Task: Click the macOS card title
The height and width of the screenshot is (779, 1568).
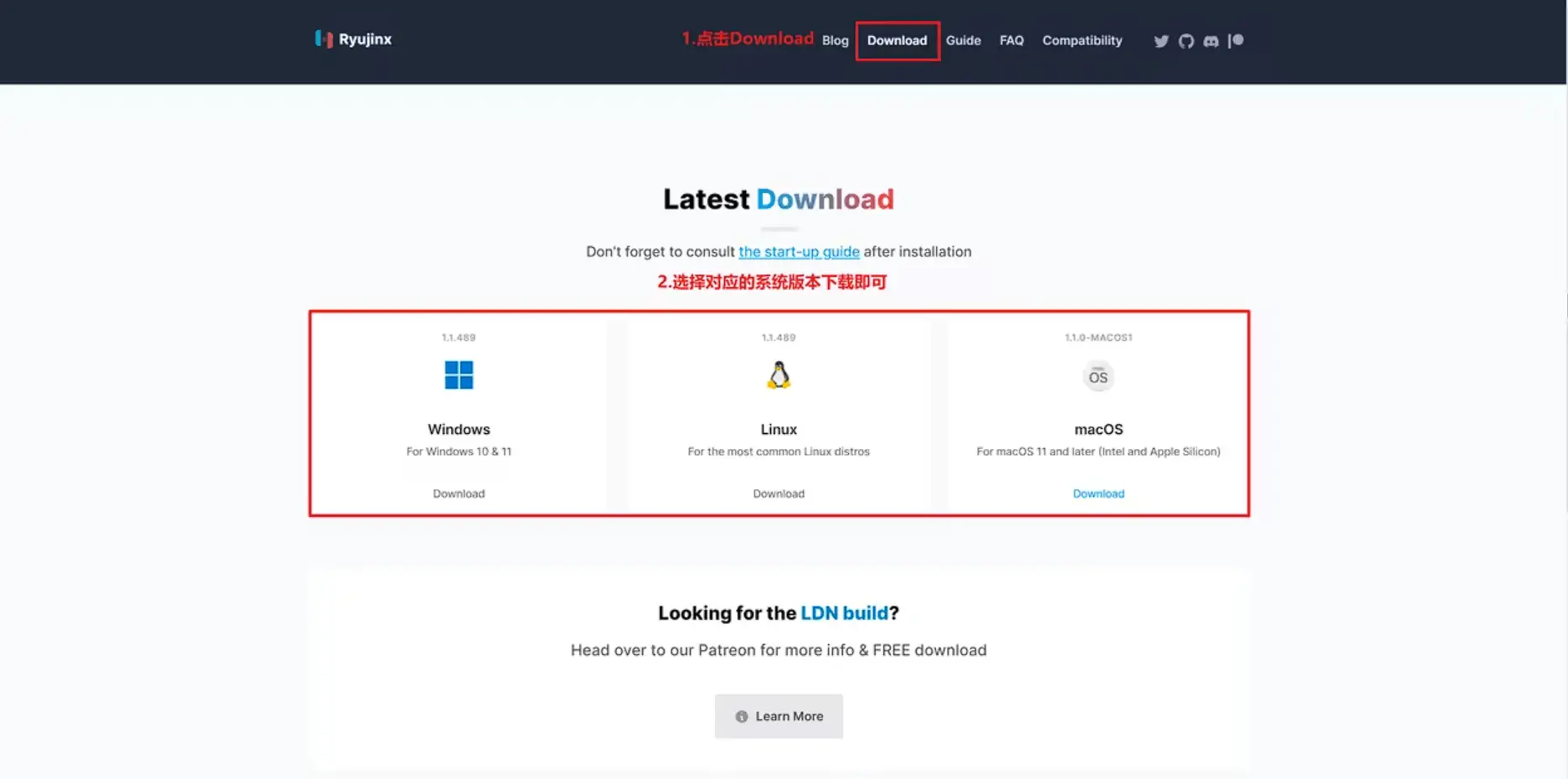Action: (x=1098, y=429)
